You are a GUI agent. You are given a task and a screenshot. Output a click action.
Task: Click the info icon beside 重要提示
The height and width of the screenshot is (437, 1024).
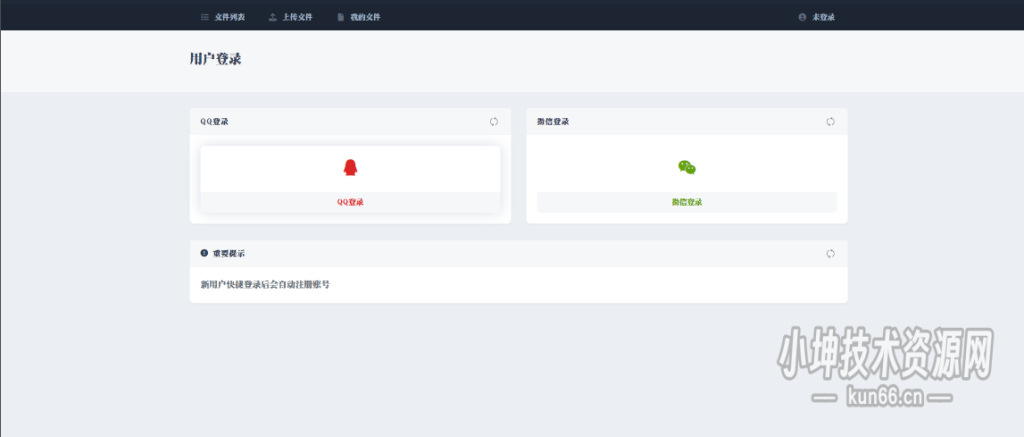pos(204,253)
